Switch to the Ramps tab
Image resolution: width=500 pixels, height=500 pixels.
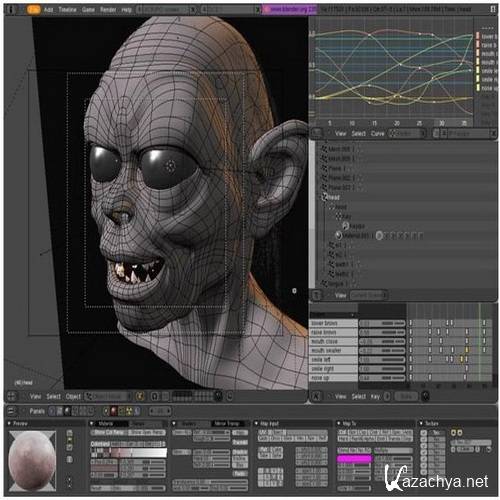pos(139,424)
